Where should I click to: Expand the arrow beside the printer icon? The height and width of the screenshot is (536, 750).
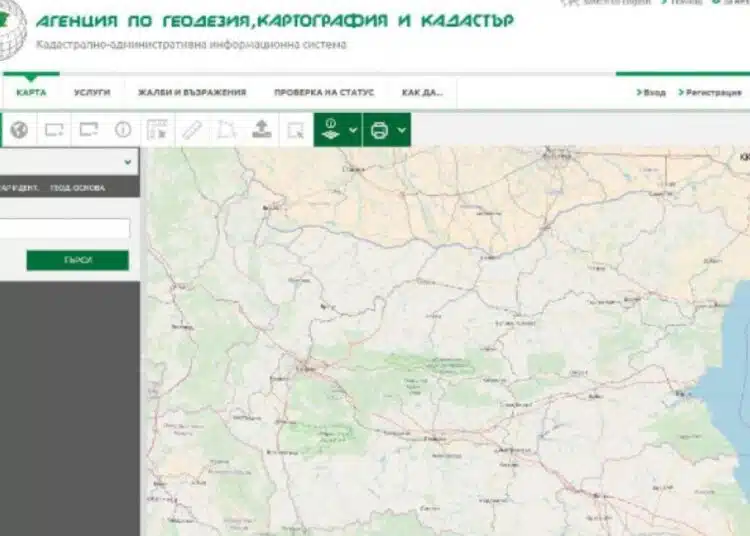402,130
